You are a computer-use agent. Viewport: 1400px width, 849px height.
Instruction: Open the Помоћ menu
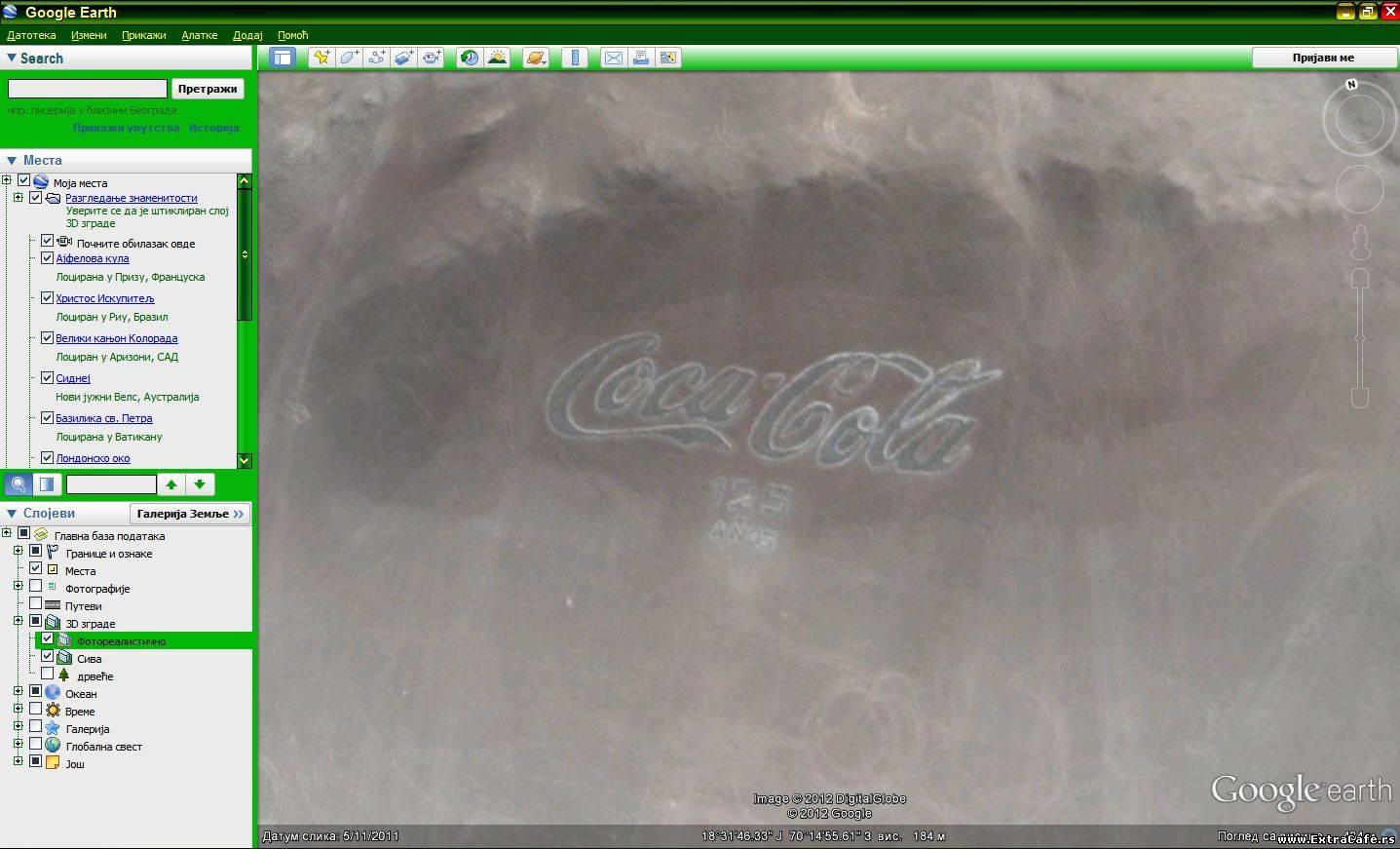tap(292, 35)
